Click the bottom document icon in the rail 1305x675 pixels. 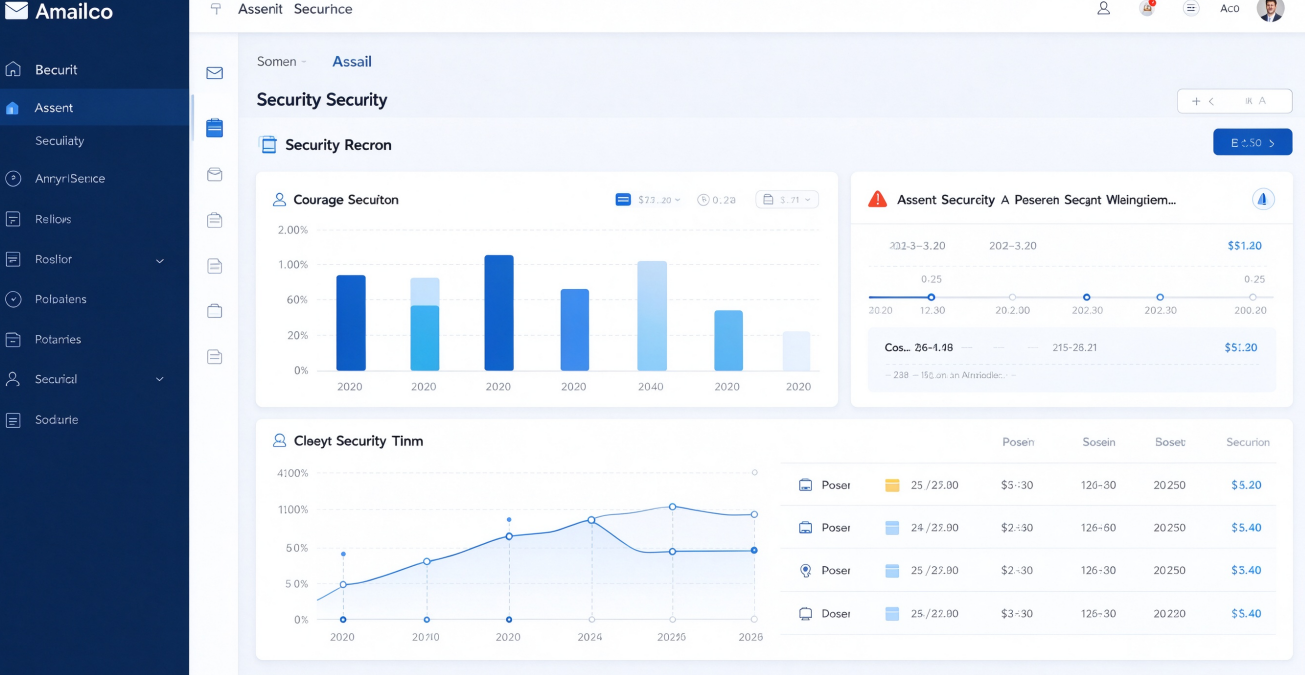[x=214, y=356]
